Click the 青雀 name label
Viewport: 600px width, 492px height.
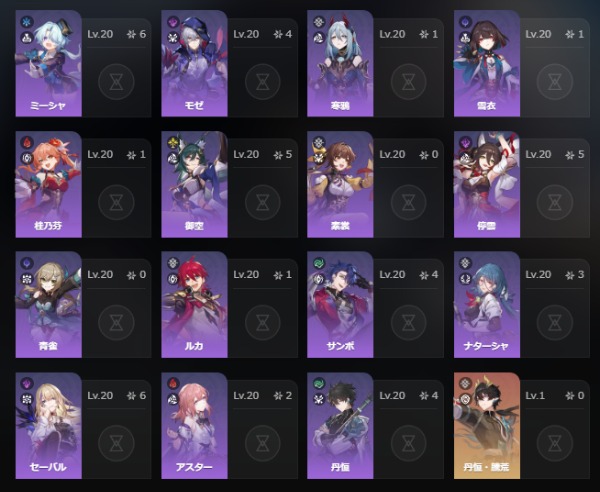[x=48, y=346]
